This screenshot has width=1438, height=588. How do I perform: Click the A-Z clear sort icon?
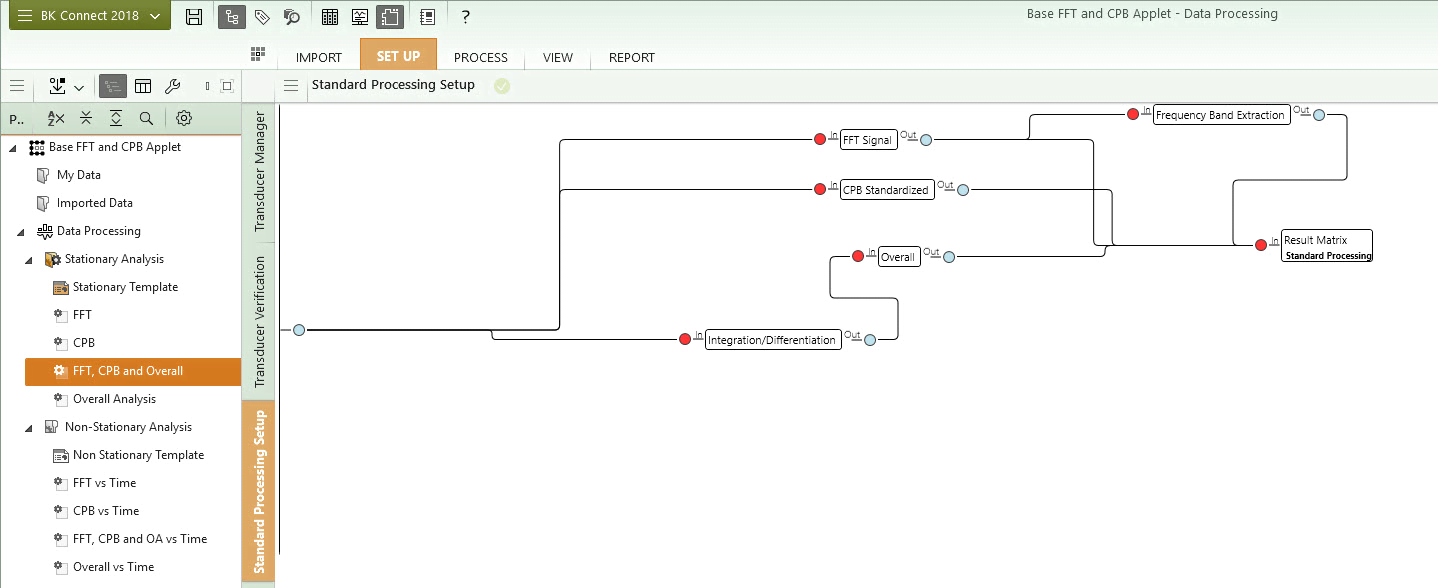tap(56, 118)
